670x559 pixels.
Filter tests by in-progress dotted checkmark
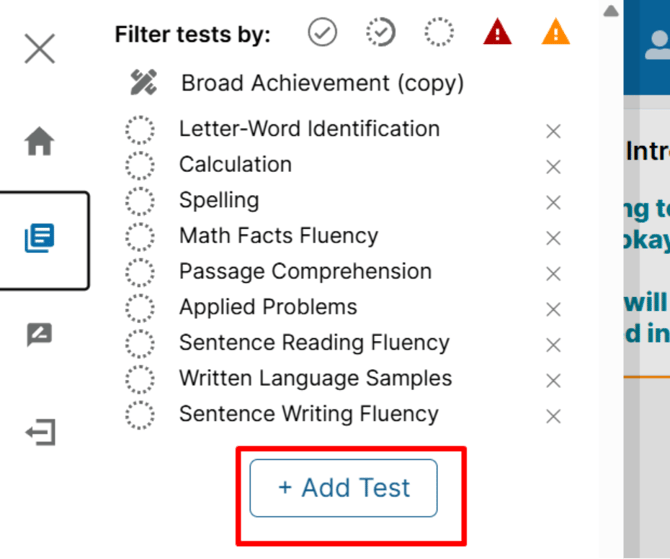pos(381,32)
